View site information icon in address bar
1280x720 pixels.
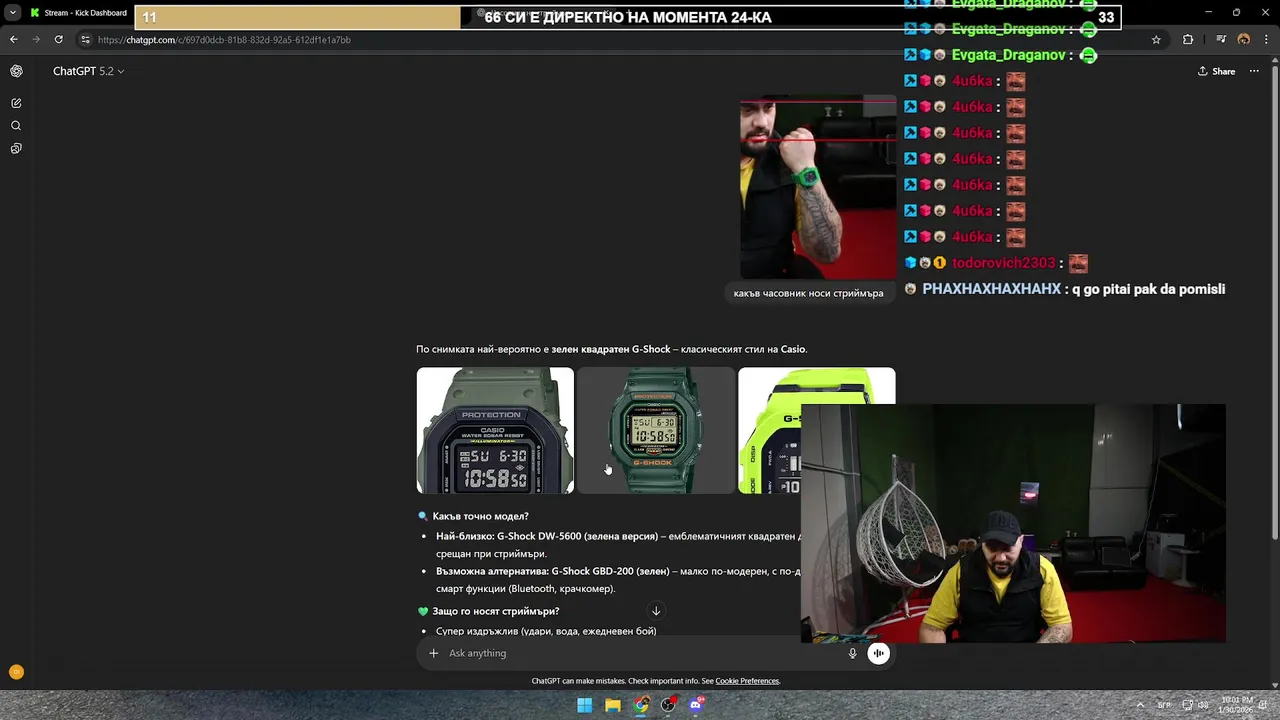coord(86,40)
